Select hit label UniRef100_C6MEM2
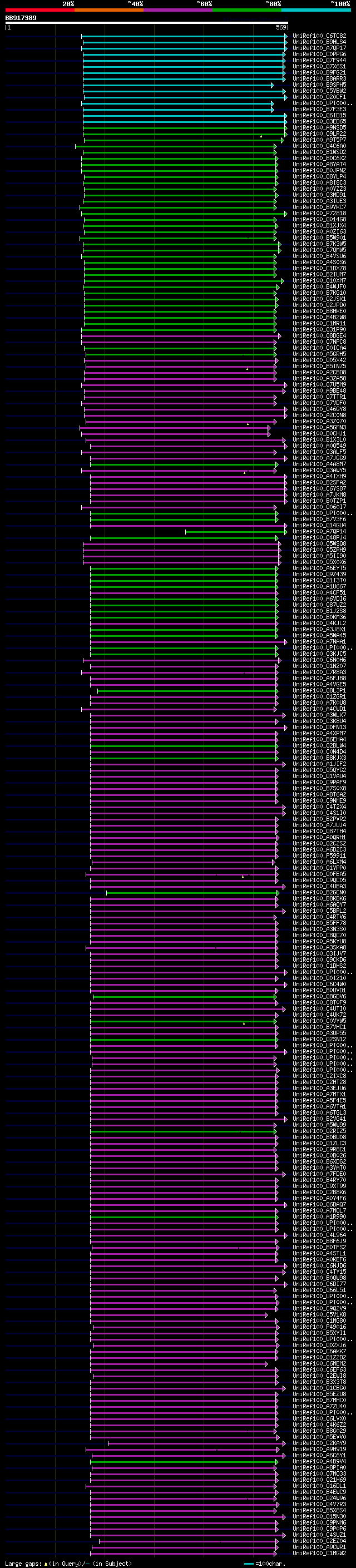Screen dimensions: 356x1568 pos(319,1363)
